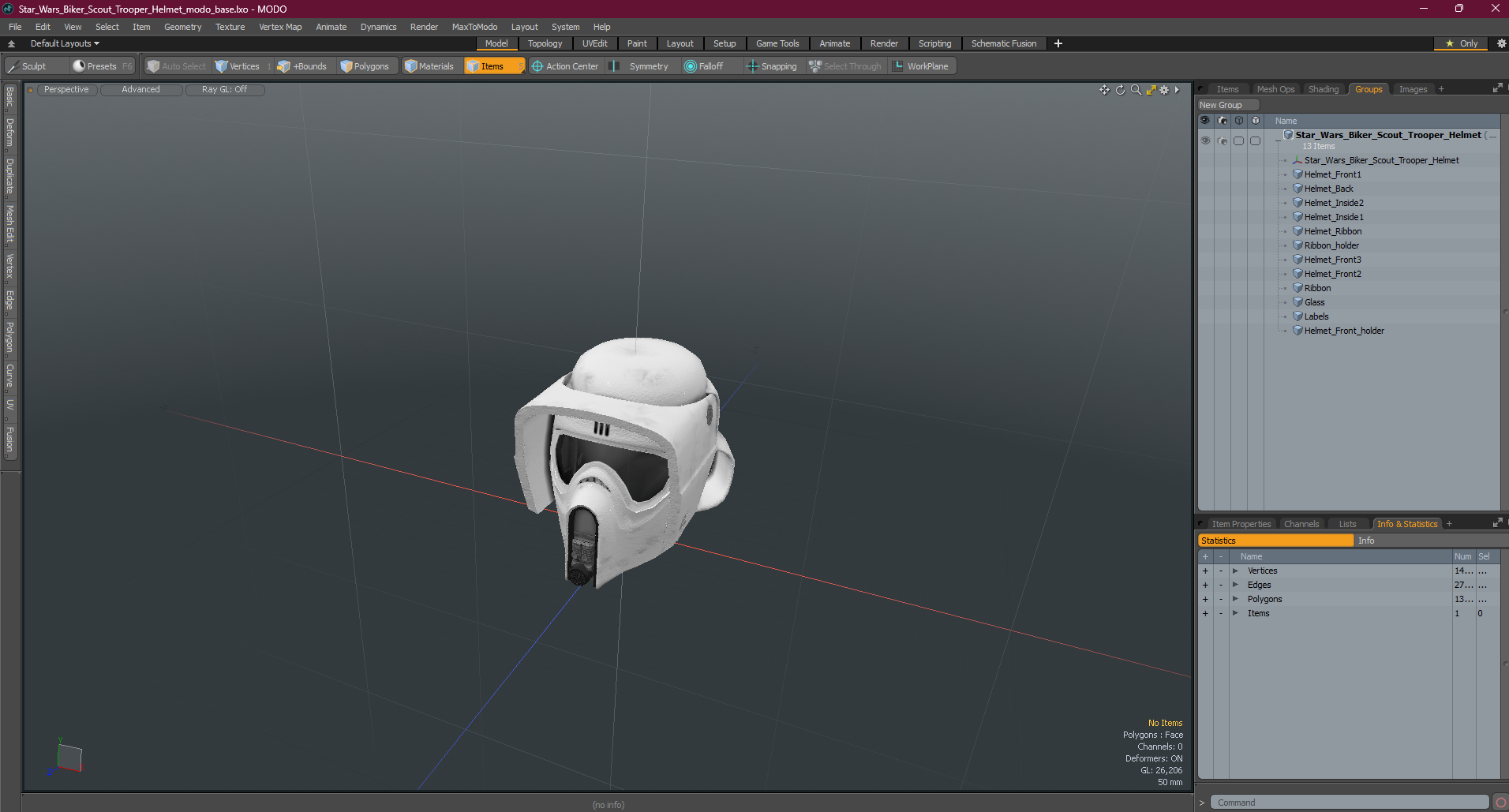Open the MaxToModo menu
Viewport: 1509px width, 812px height.
point(474,27)
